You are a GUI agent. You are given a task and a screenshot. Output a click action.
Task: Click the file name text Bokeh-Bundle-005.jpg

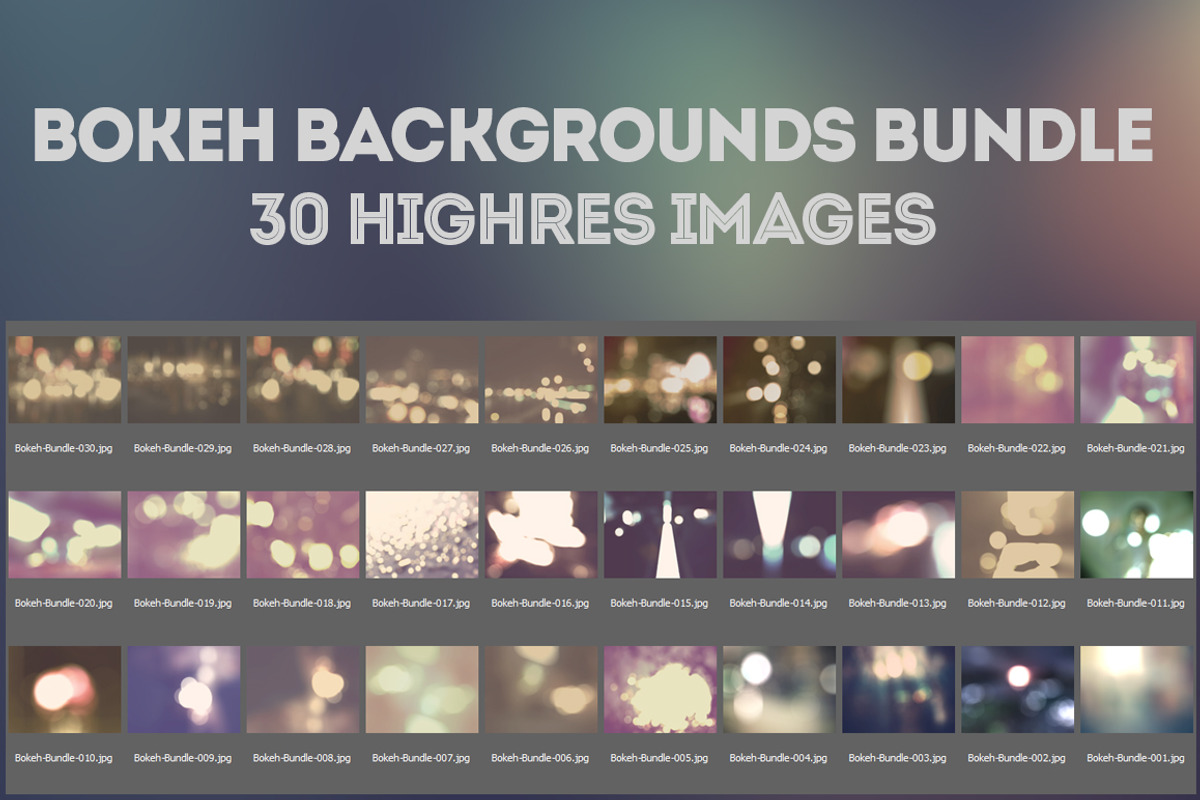(x=659, y=759)
